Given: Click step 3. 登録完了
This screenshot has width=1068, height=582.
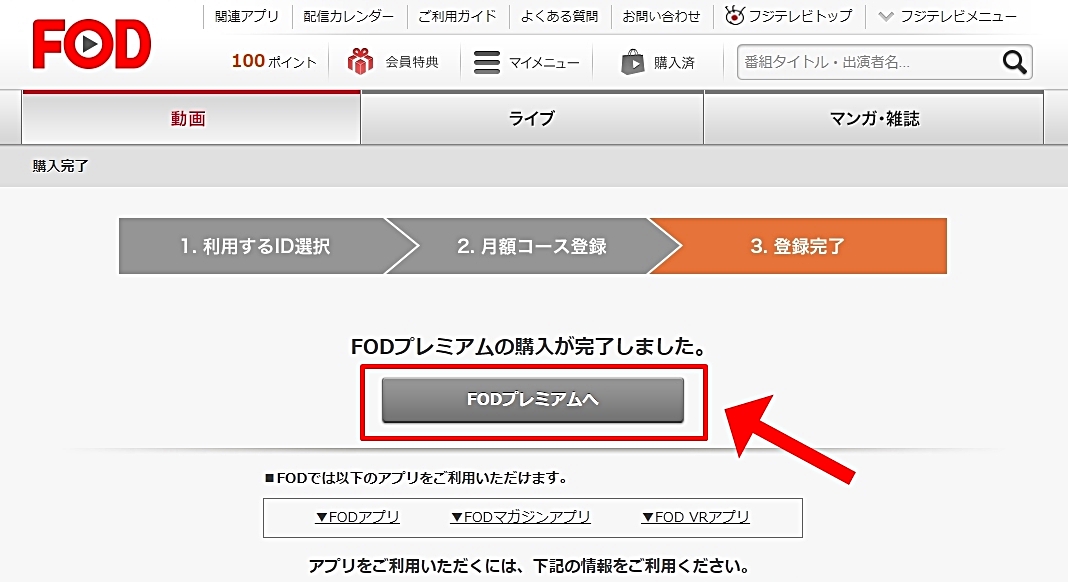Looking at the screenshot, I should pyautogui.click(x=798, y=246).
